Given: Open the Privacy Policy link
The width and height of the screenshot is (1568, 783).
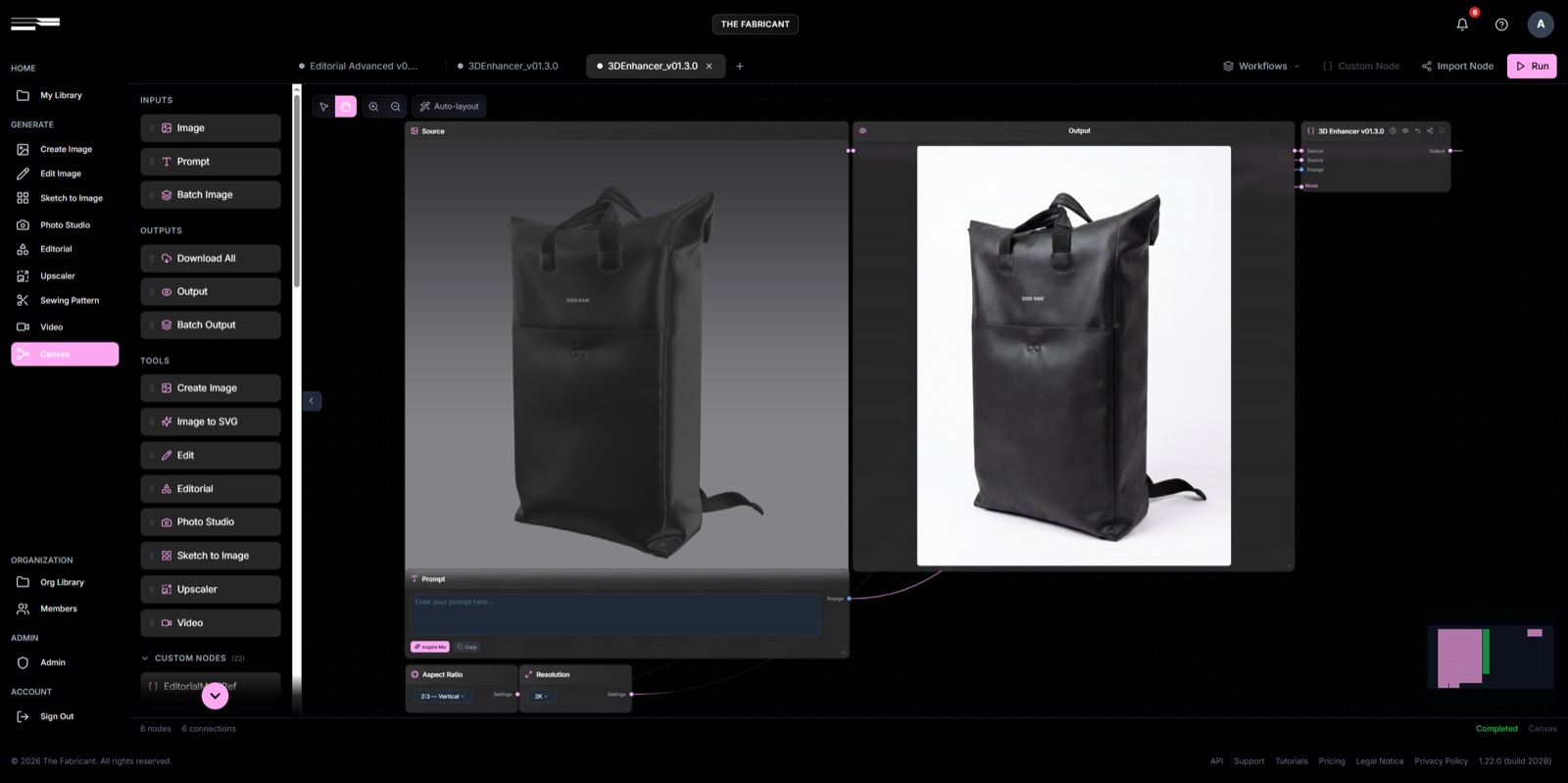Looking at the screenshot, I should point(1441,761).
